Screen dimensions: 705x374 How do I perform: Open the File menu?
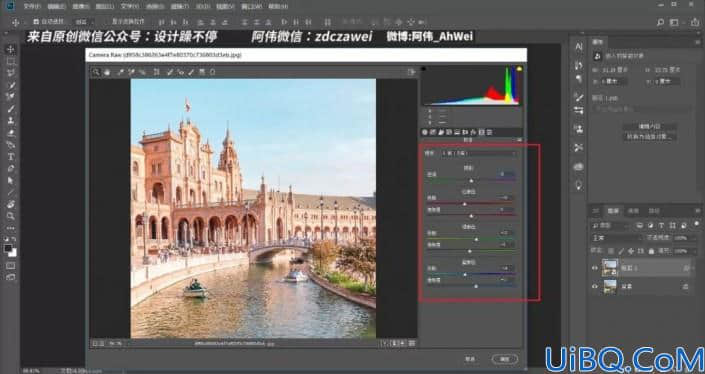31,6
